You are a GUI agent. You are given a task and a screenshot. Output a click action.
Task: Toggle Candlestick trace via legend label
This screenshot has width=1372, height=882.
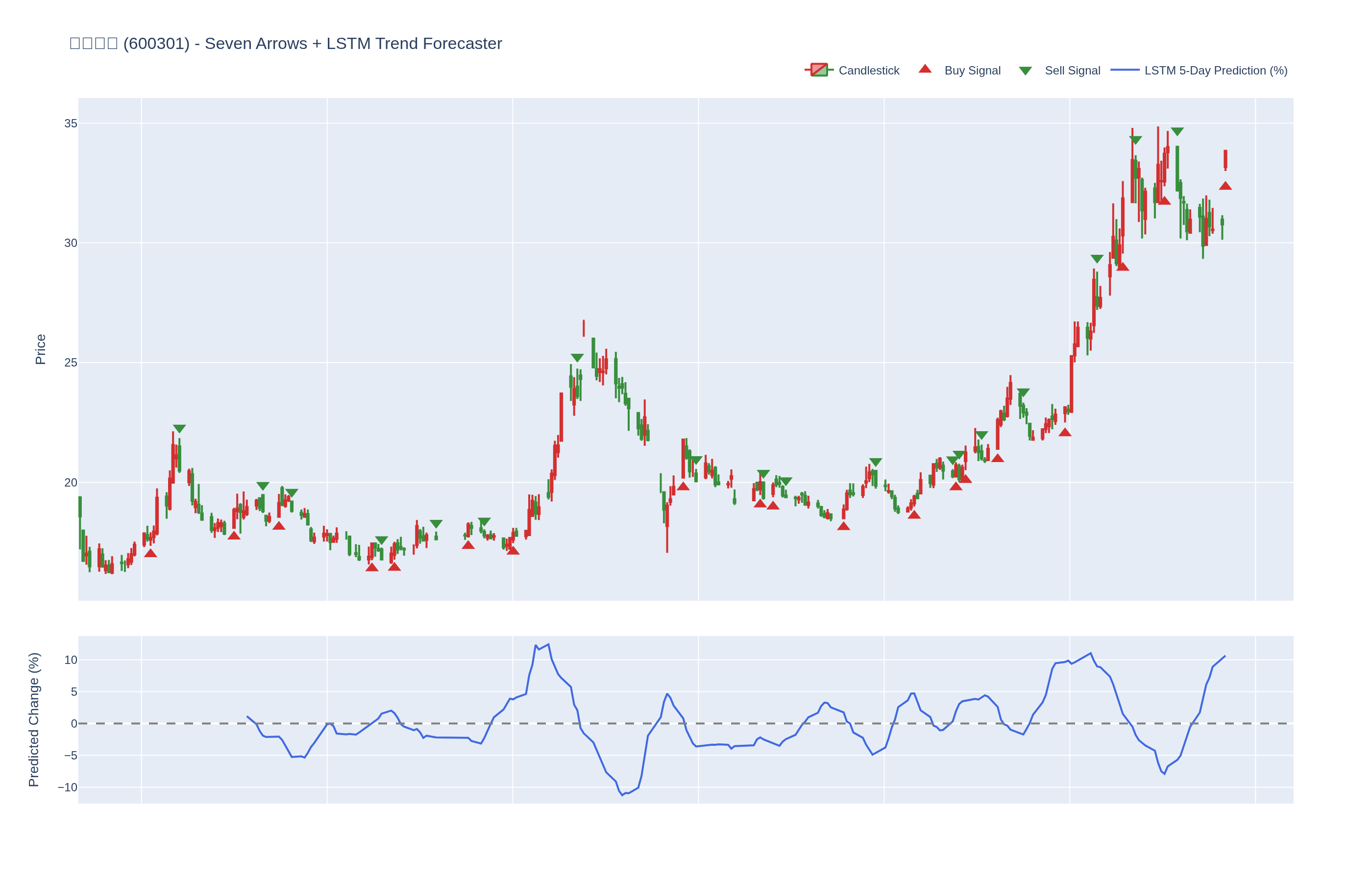click(868, 71)
